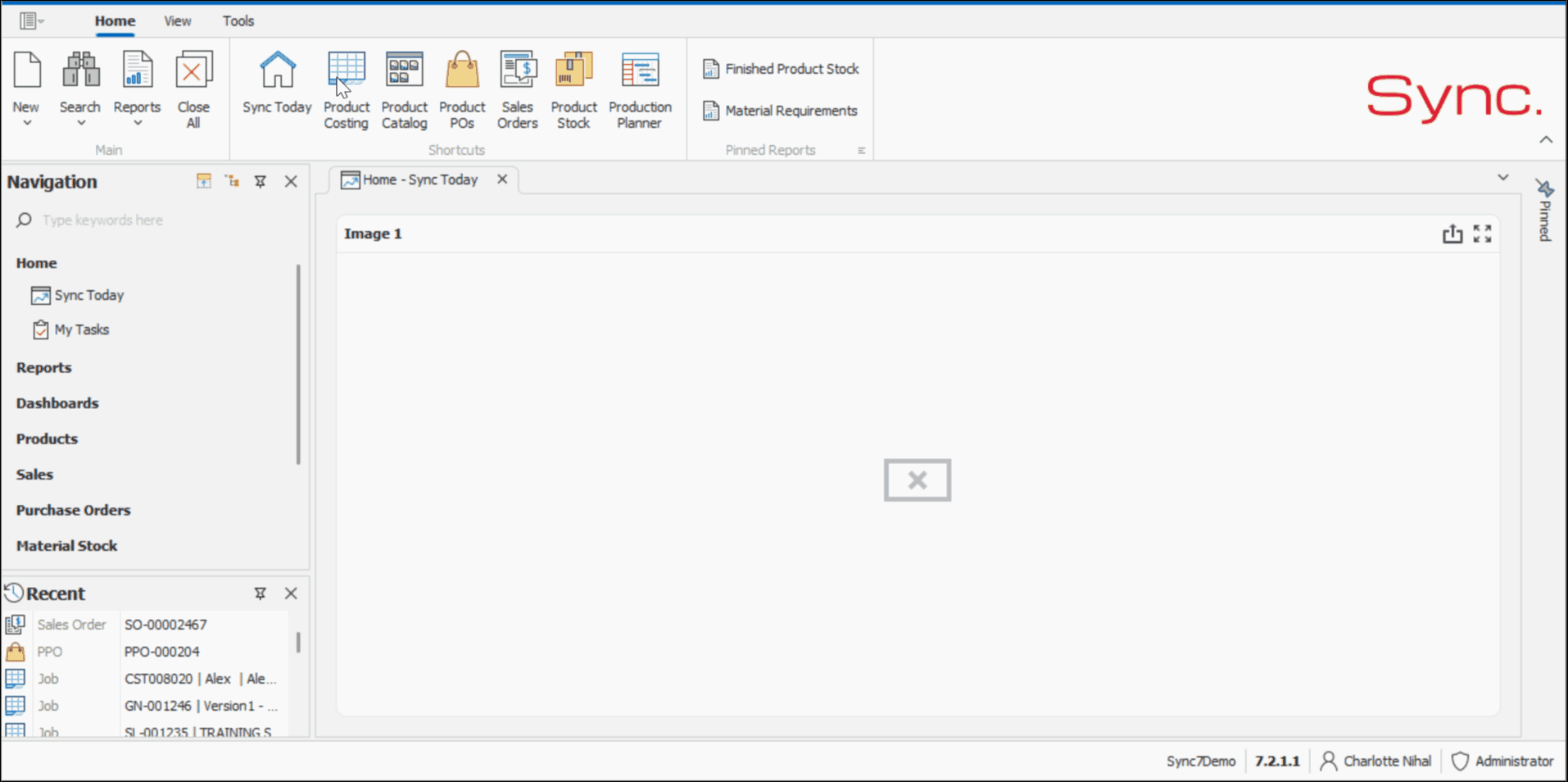Open the Tools ribbon tab

(238, 20)
